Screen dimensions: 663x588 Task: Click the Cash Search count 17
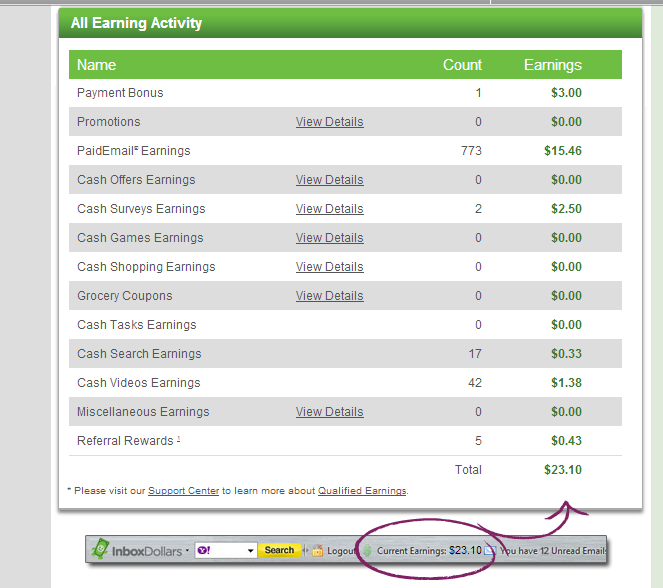coord(475,354)
